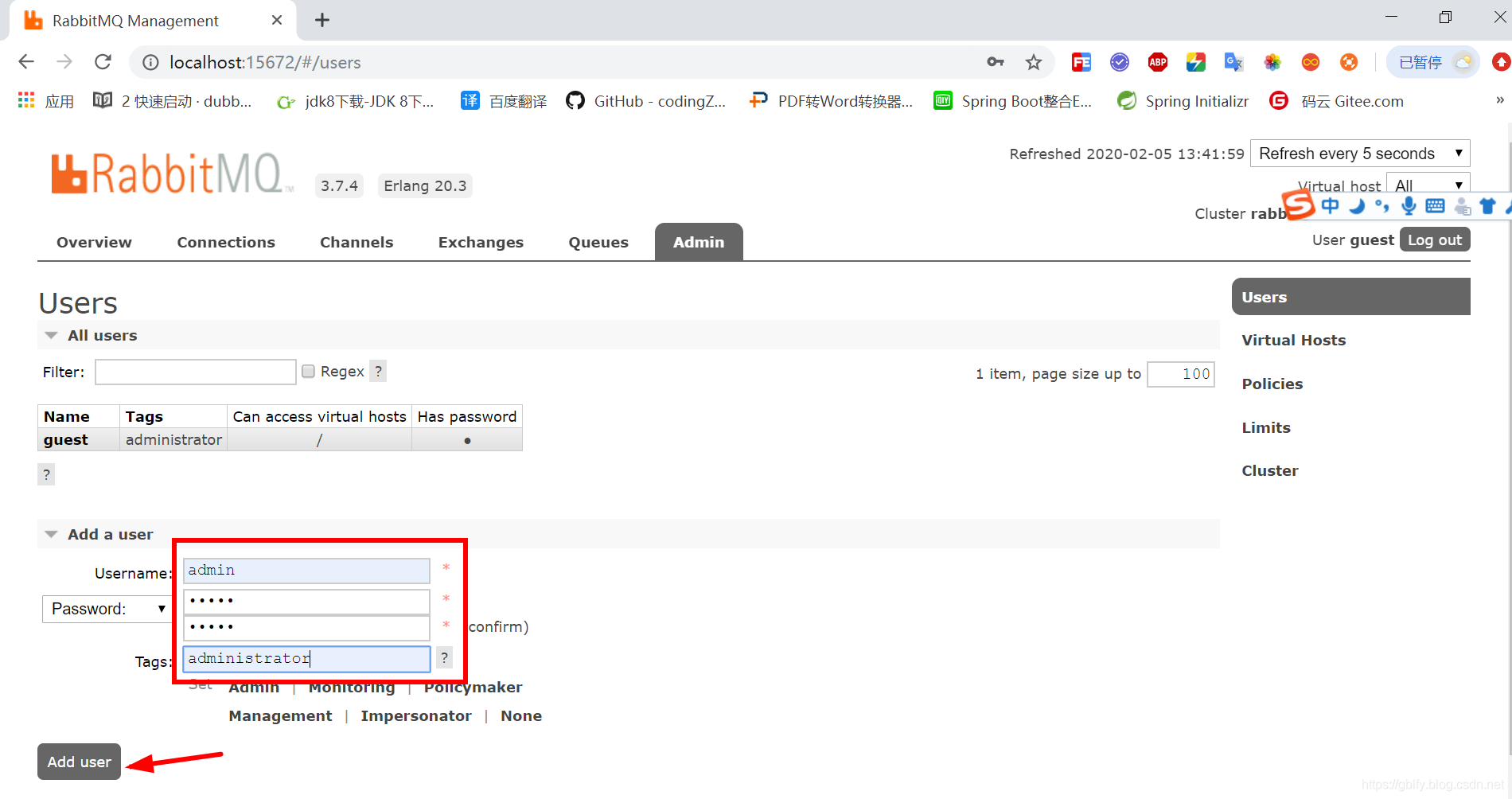1512x799 pixels.
Task: Open the Spring Initializr bookmark
Action: [x=1183, y=101]
